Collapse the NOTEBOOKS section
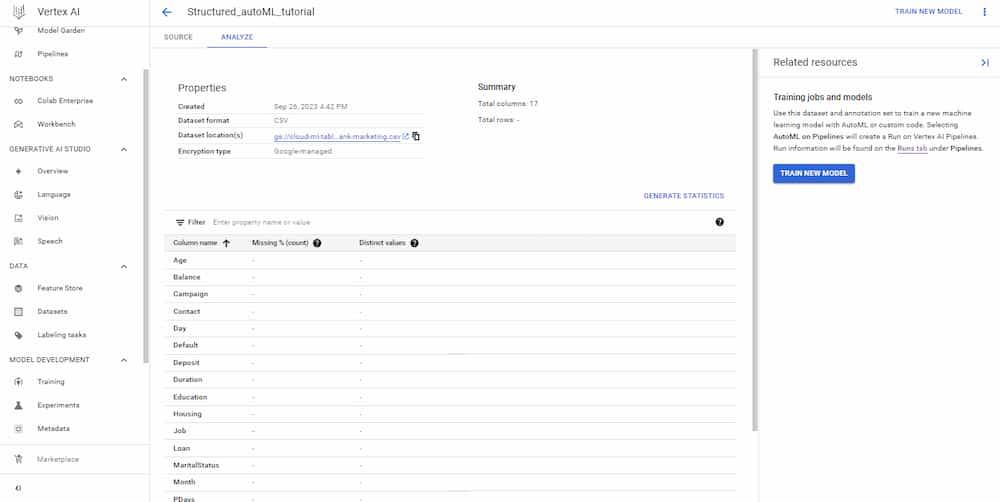This screenshot has height=502, width=1000. coord(124,79)
